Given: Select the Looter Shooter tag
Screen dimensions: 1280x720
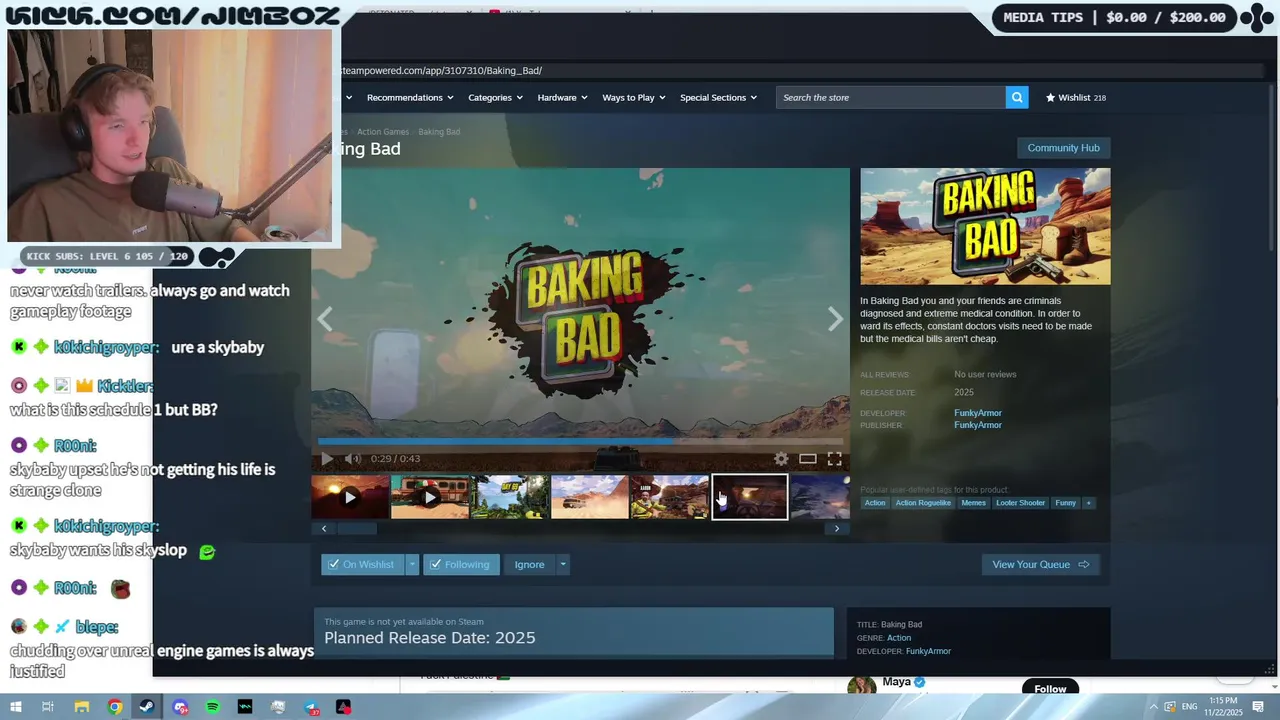Looking at the screenshot, I should click(x=1020, y=503).
